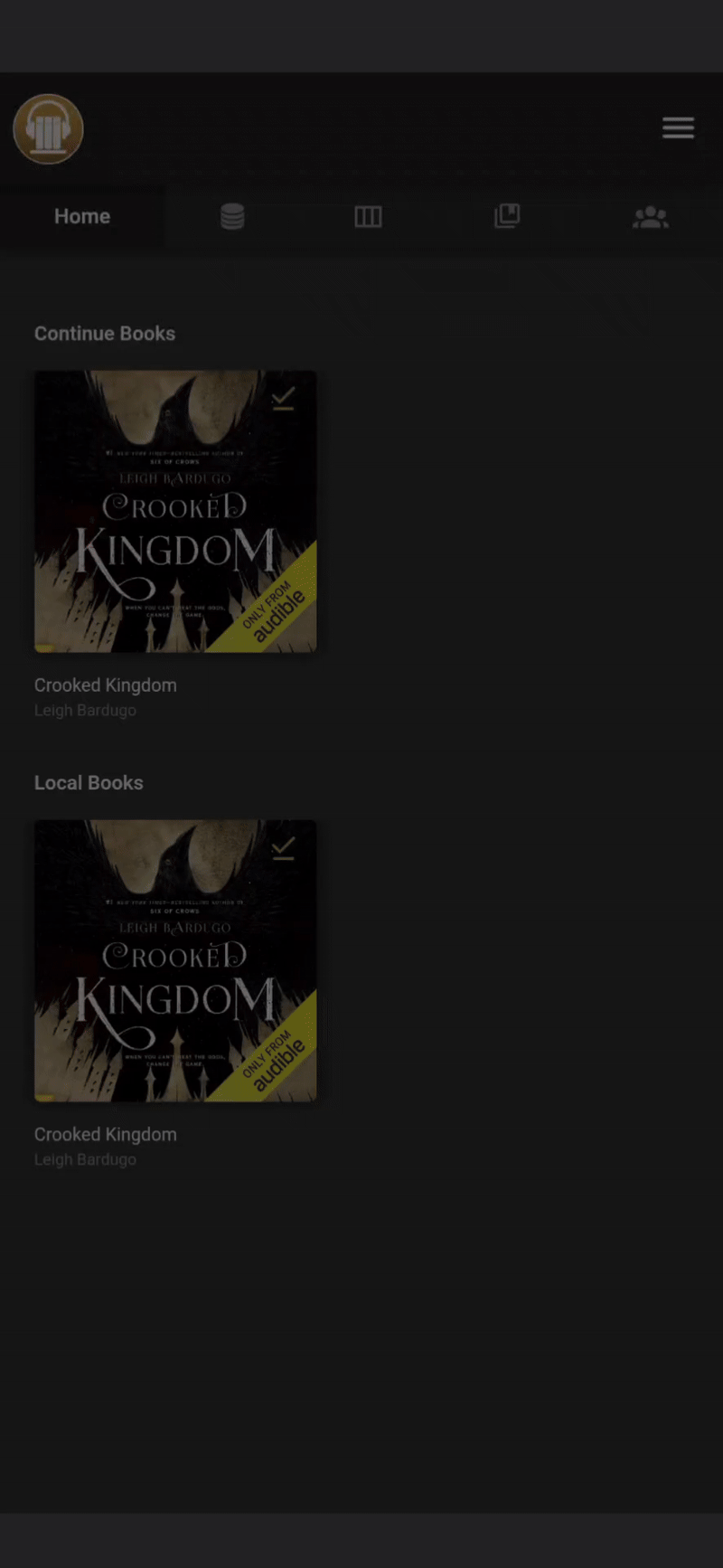Open the Authors people icon tab
723x1568 pixels.
(x=651, y=216)
